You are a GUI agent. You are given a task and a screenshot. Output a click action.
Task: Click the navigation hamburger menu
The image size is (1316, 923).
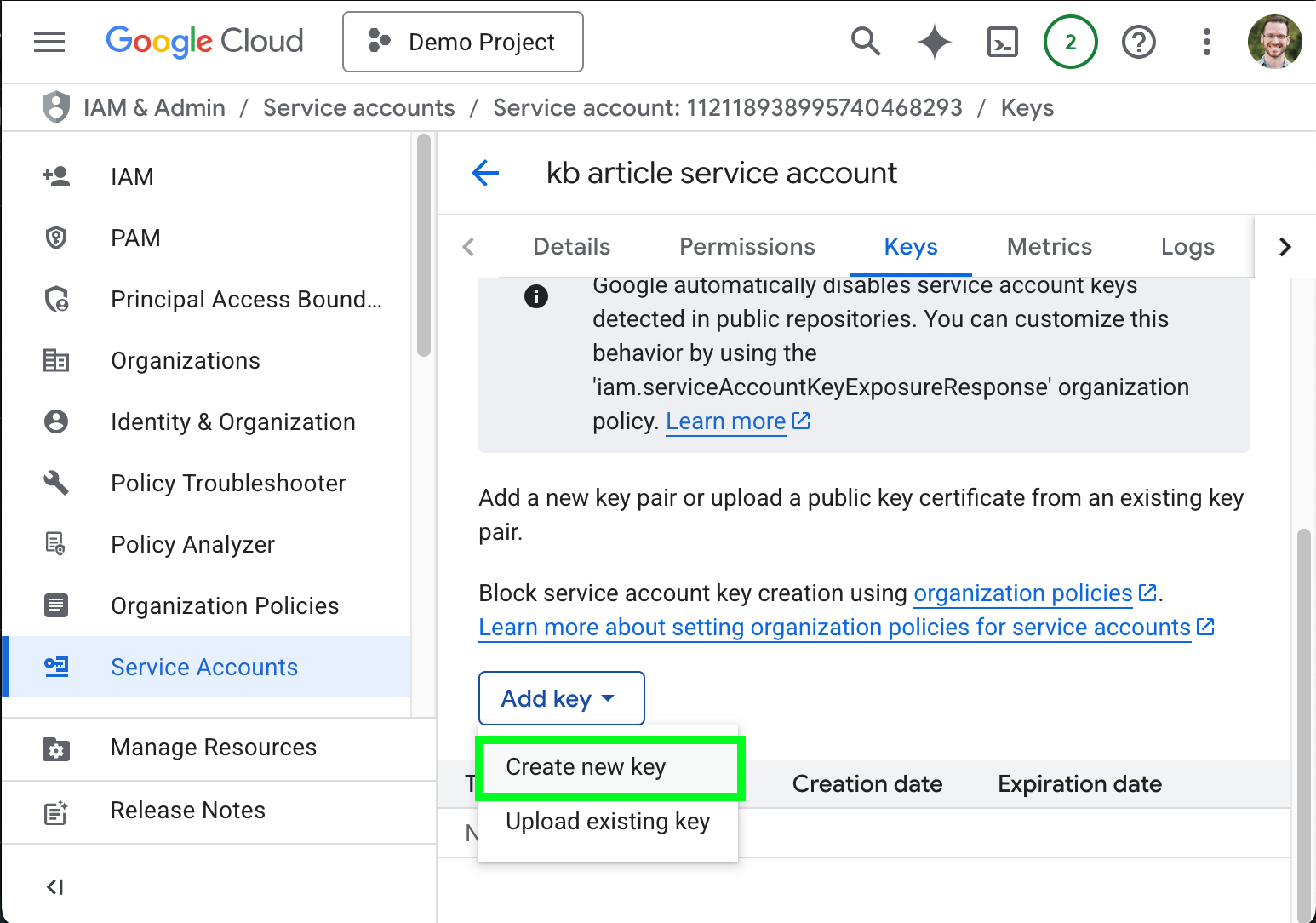(49, 41)
